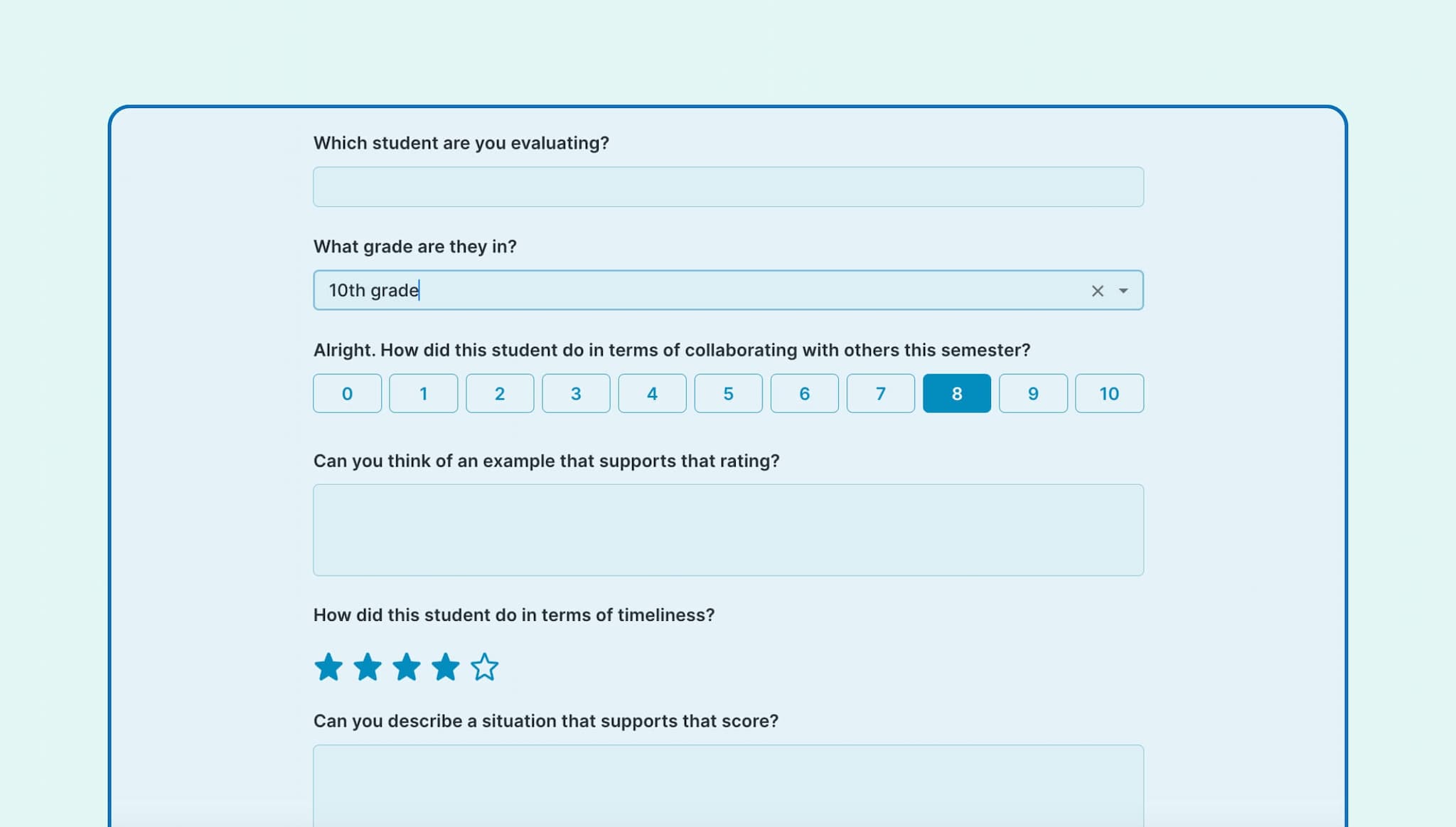
Task: Choose collaboration rating 5
Action: (728, 393)
